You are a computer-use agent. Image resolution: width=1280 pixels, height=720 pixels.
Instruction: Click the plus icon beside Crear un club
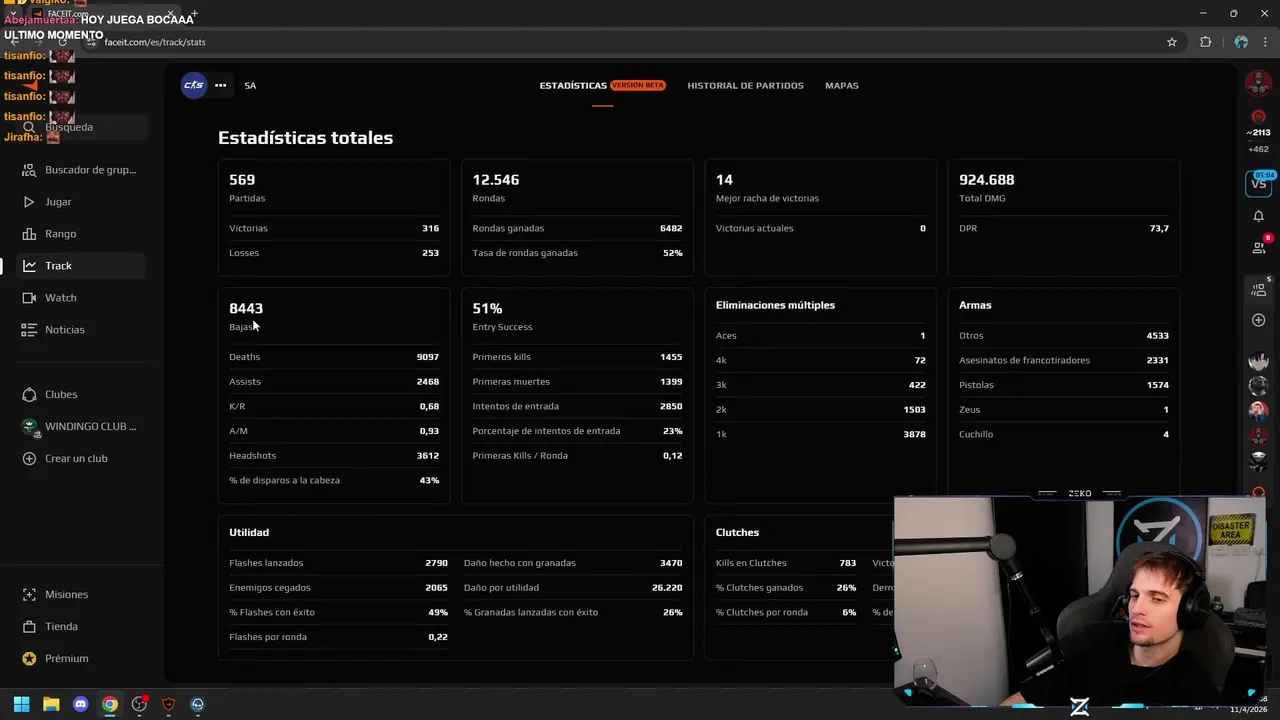click(29, 459)
